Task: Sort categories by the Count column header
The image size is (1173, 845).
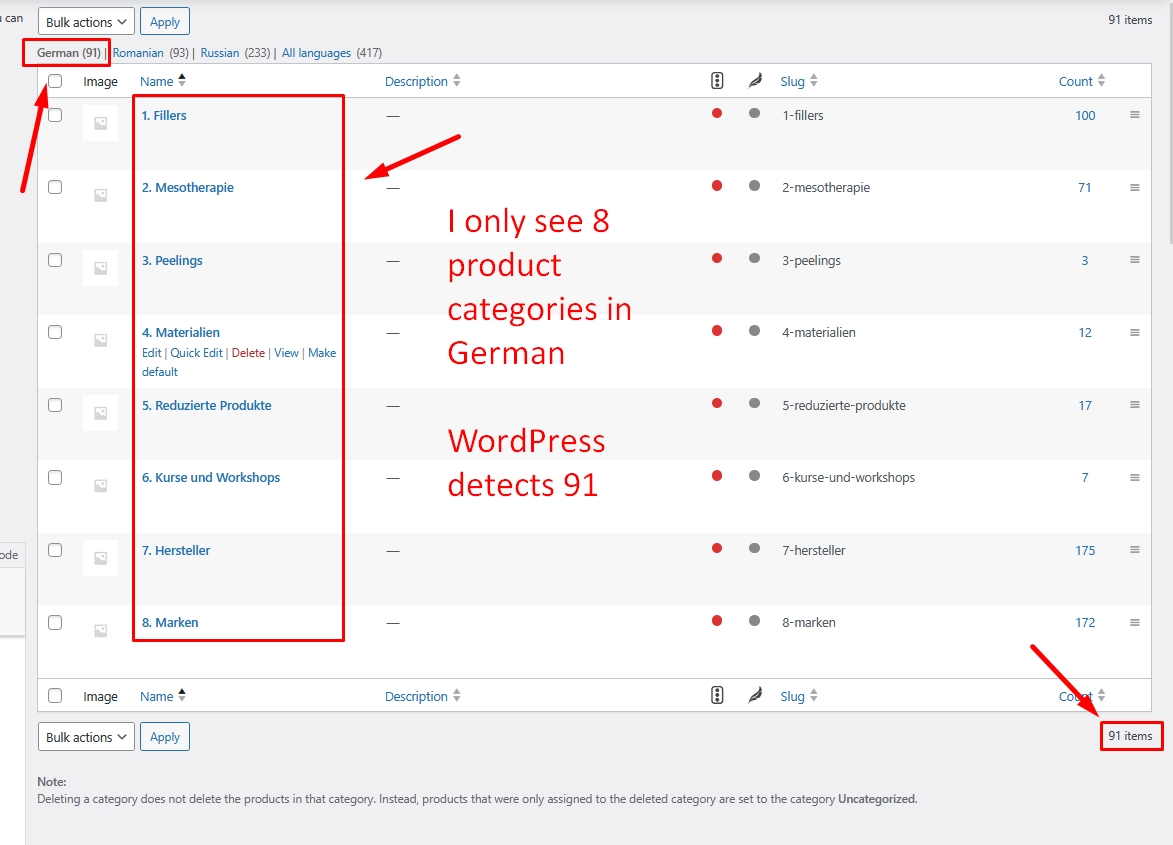Action: point(1076,81)
